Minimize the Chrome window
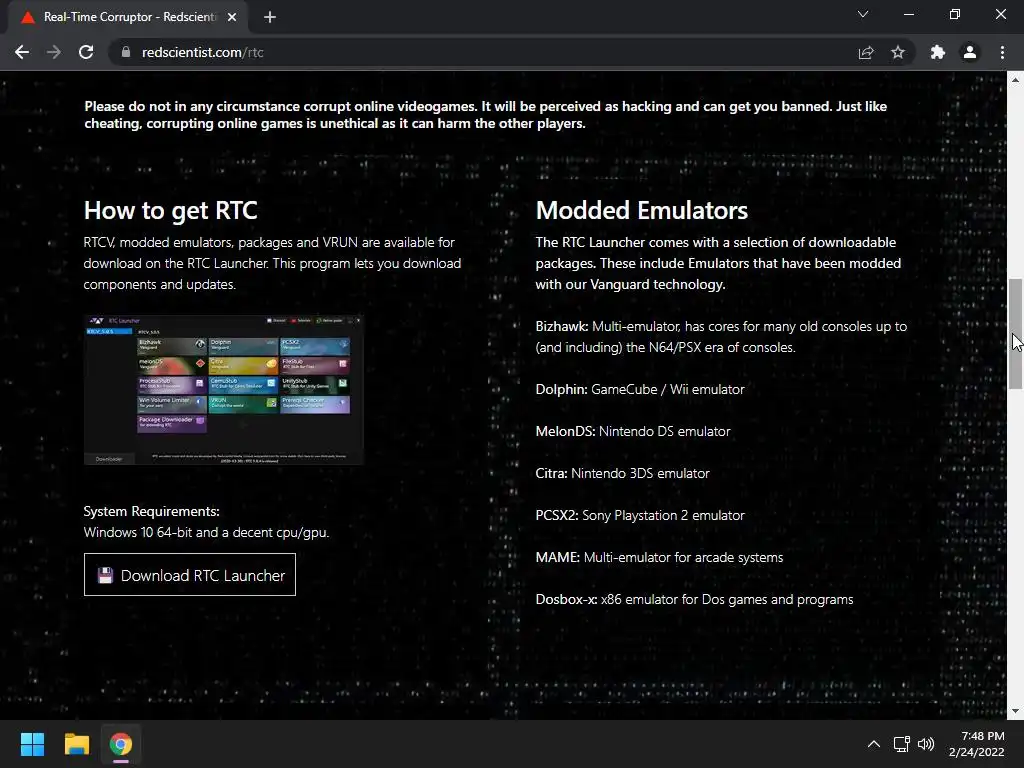The image size is (1024, 768). [x=908, y=14]
